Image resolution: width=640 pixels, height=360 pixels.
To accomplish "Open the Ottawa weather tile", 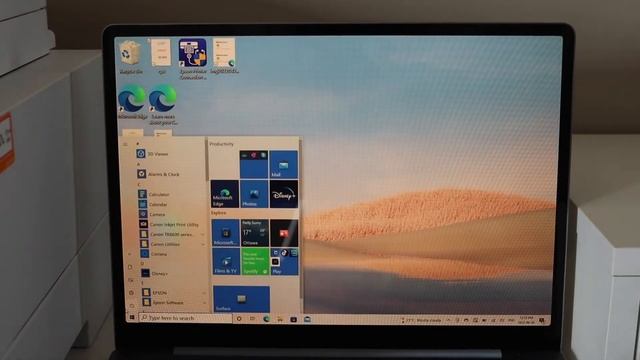I will click(255, 233).
